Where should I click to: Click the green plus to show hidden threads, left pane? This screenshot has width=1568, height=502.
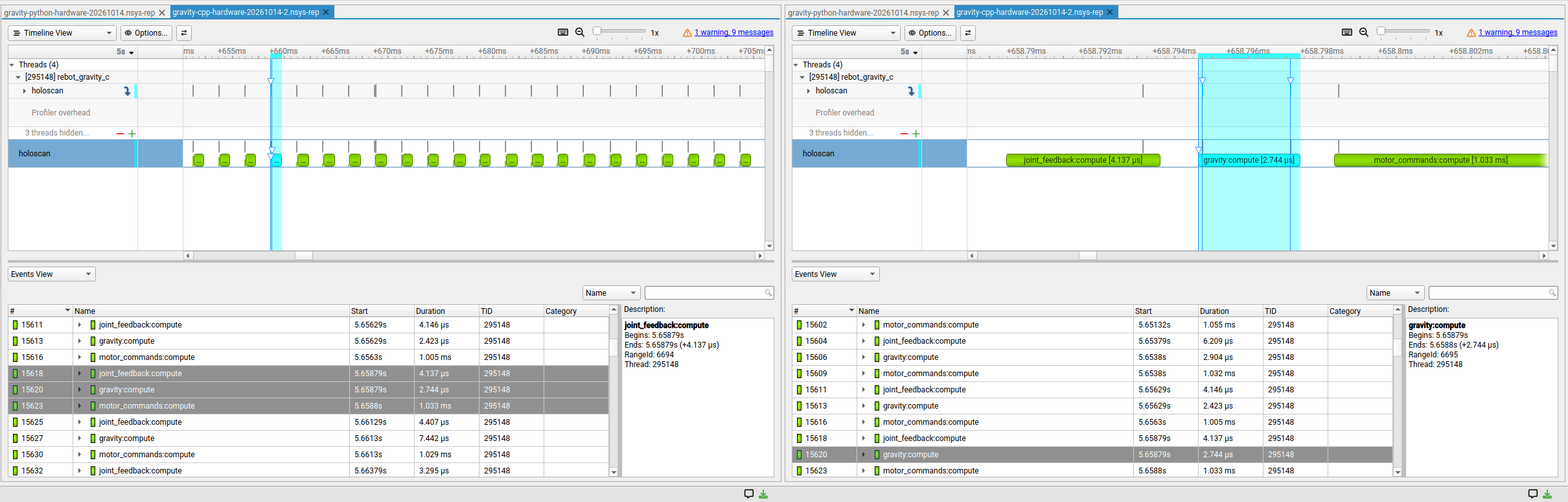click(132, 134)
